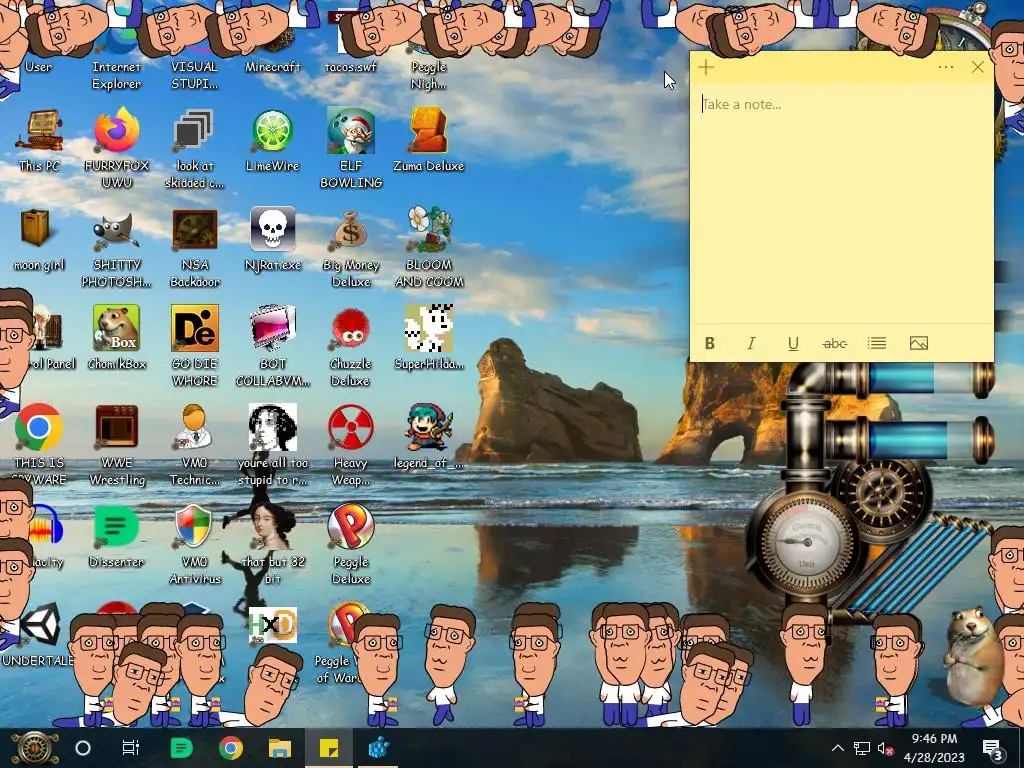1024x768 pixels.
Task: Open Chrome from the taskbar
Action: [x=231, y=748]
